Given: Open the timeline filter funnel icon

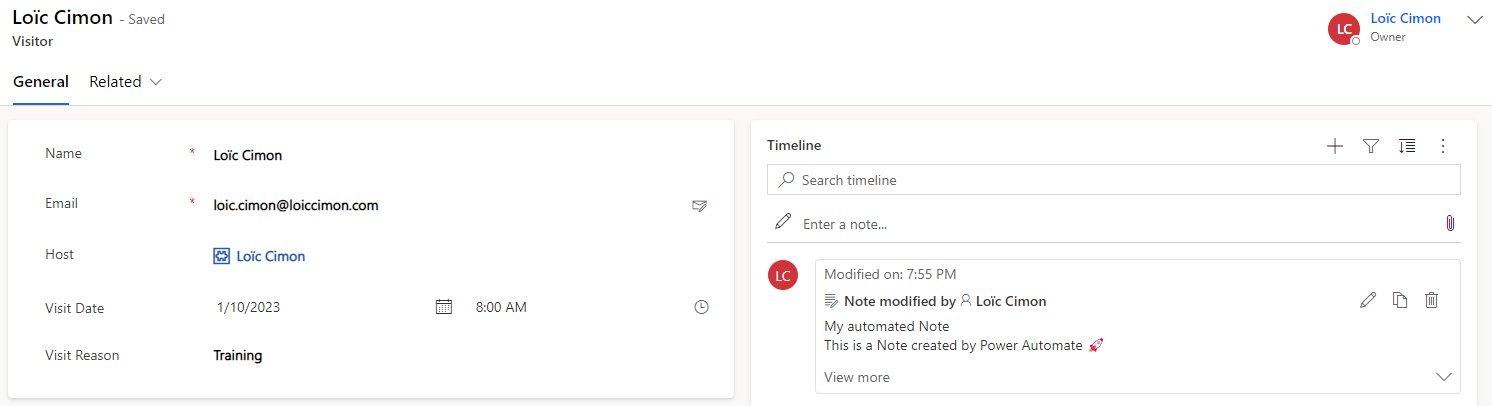Looking at the screenshot, I should point(1371,146).
